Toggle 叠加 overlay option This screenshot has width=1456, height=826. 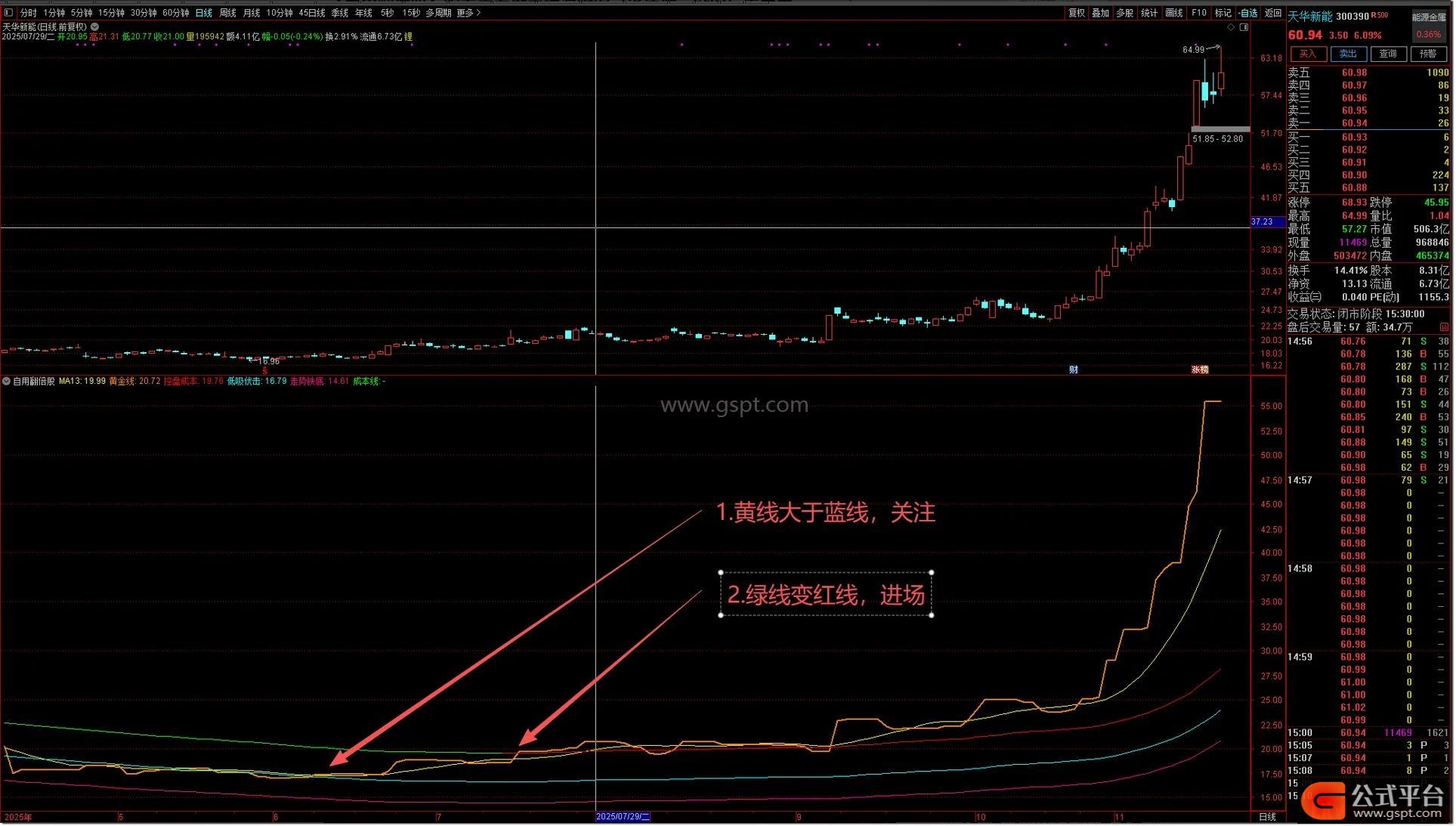(1100, 13)
